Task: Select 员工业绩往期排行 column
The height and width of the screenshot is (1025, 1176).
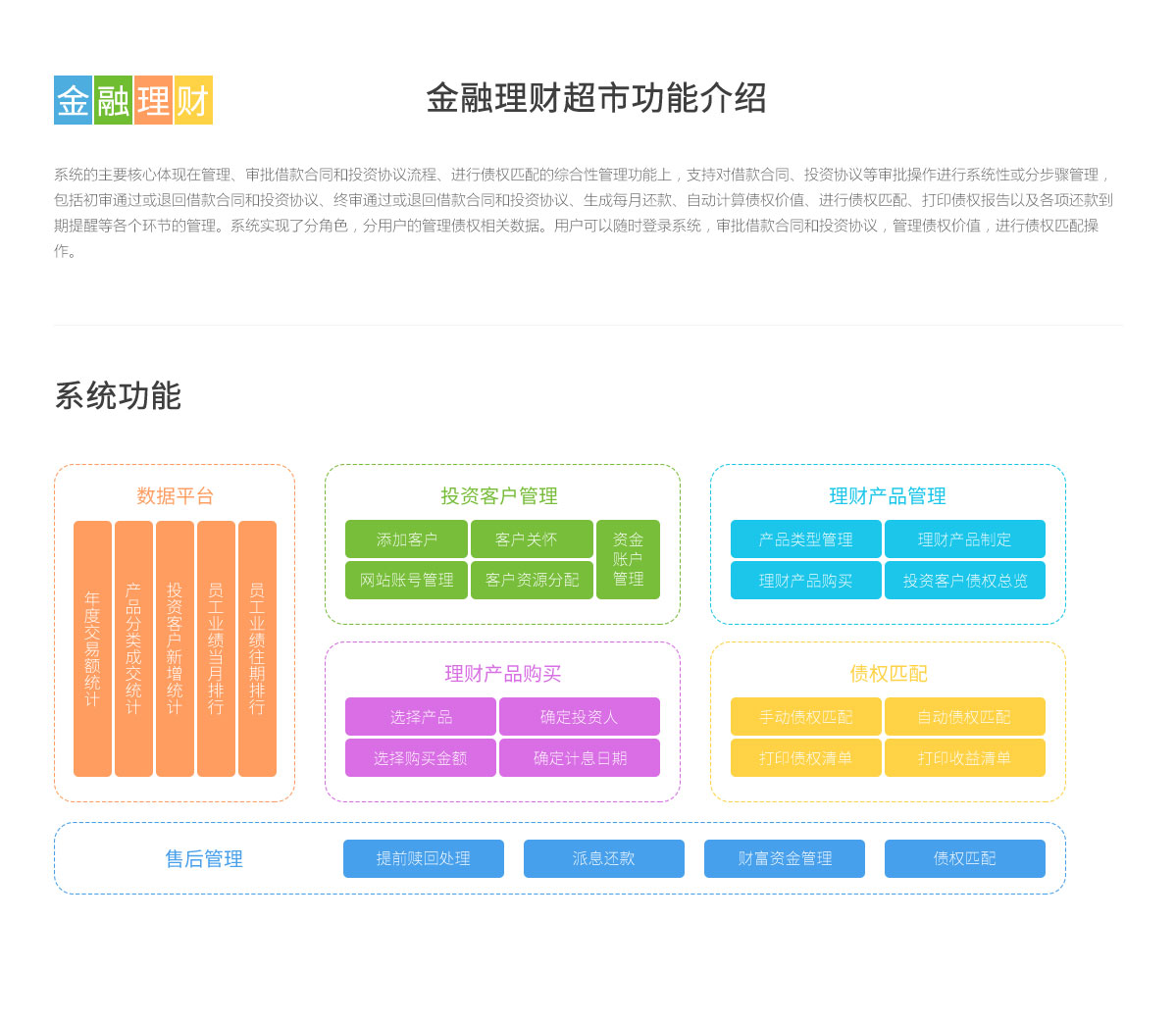Action: pos(257,648)
